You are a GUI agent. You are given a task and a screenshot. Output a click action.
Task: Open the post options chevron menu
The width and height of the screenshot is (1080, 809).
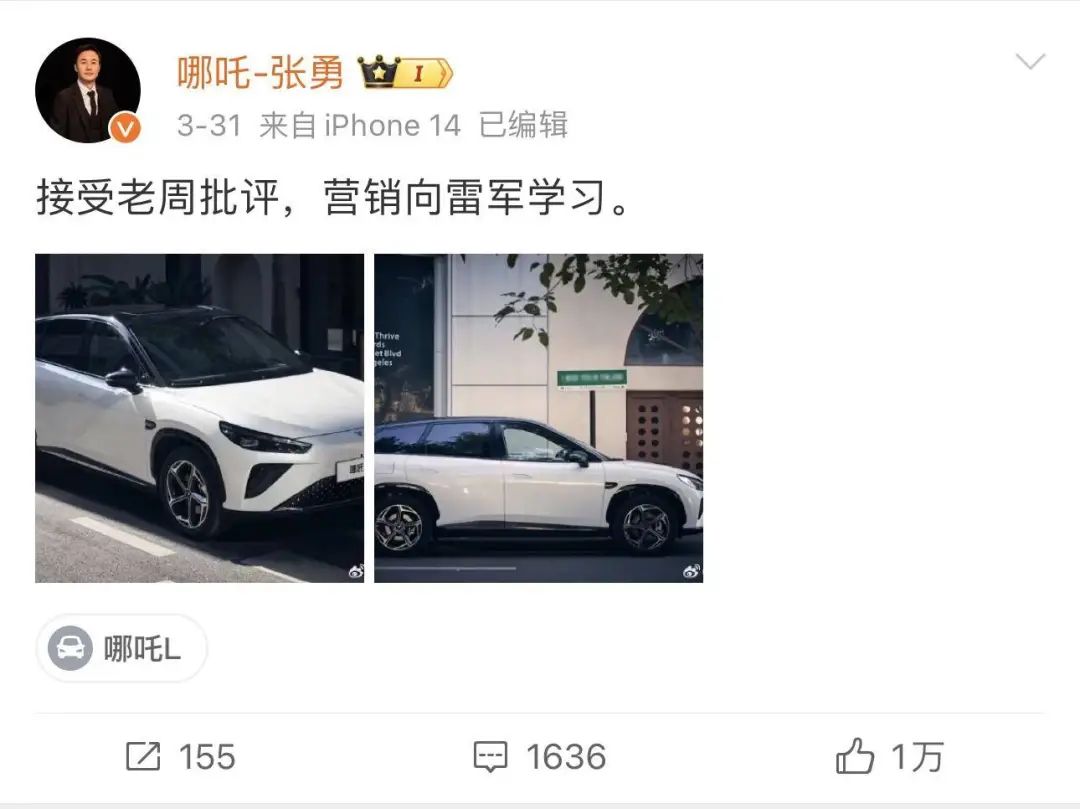tap(1030, 61)
